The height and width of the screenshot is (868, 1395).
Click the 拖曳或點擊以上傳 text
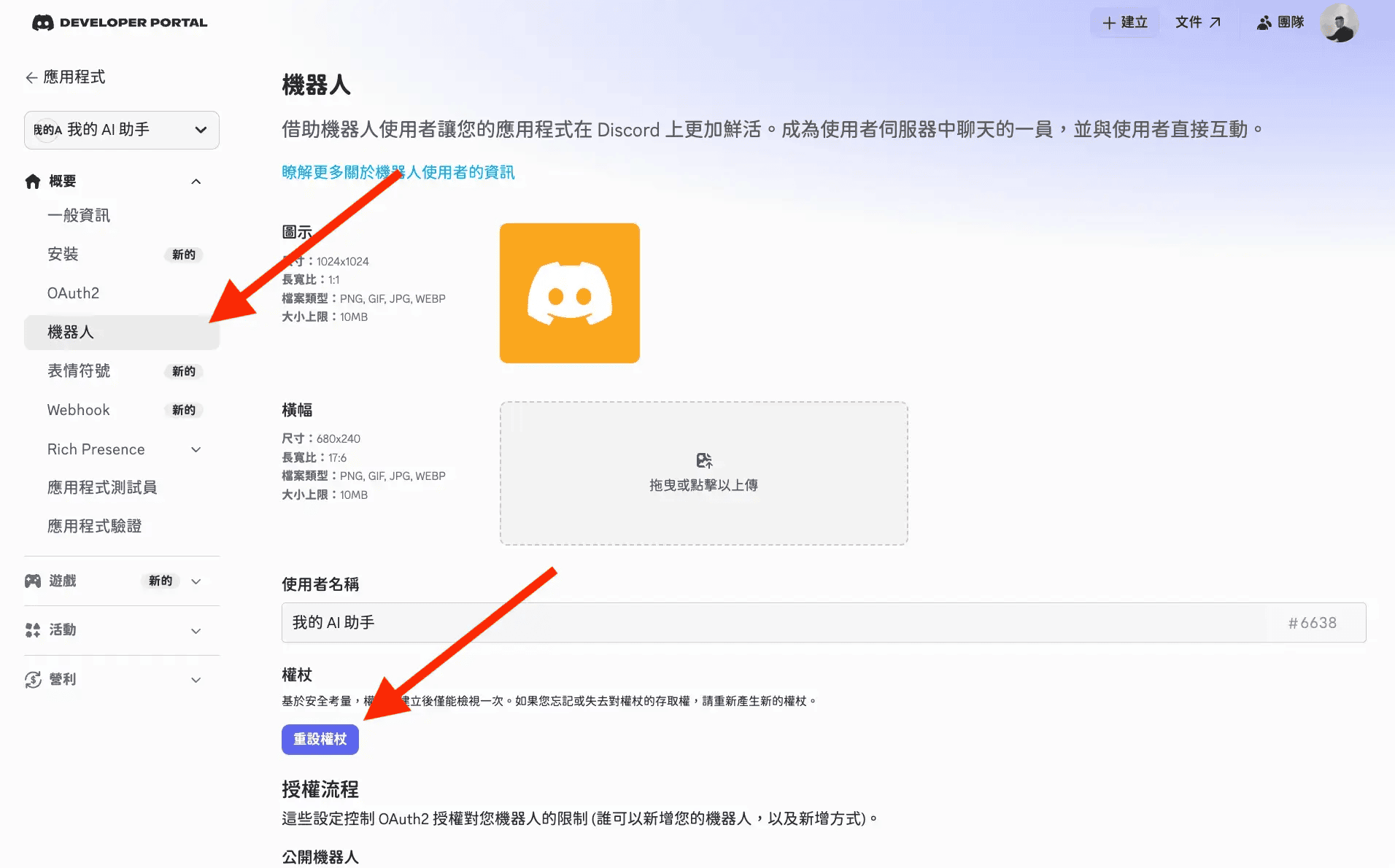[x=704, y=485]
